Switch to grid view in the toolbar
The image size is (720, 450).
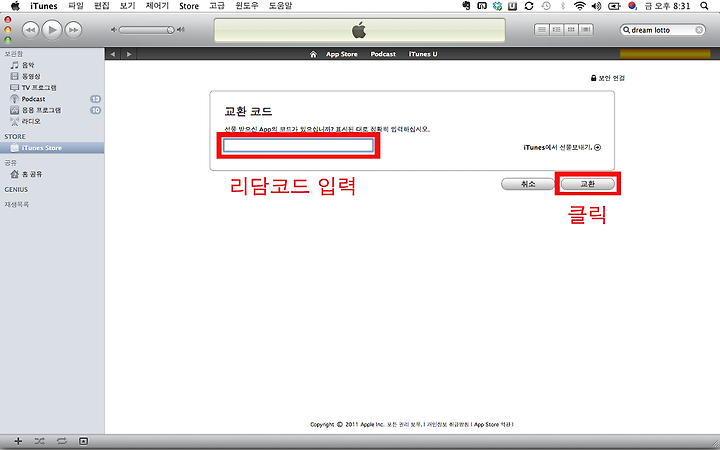click(x=571, y=30)
